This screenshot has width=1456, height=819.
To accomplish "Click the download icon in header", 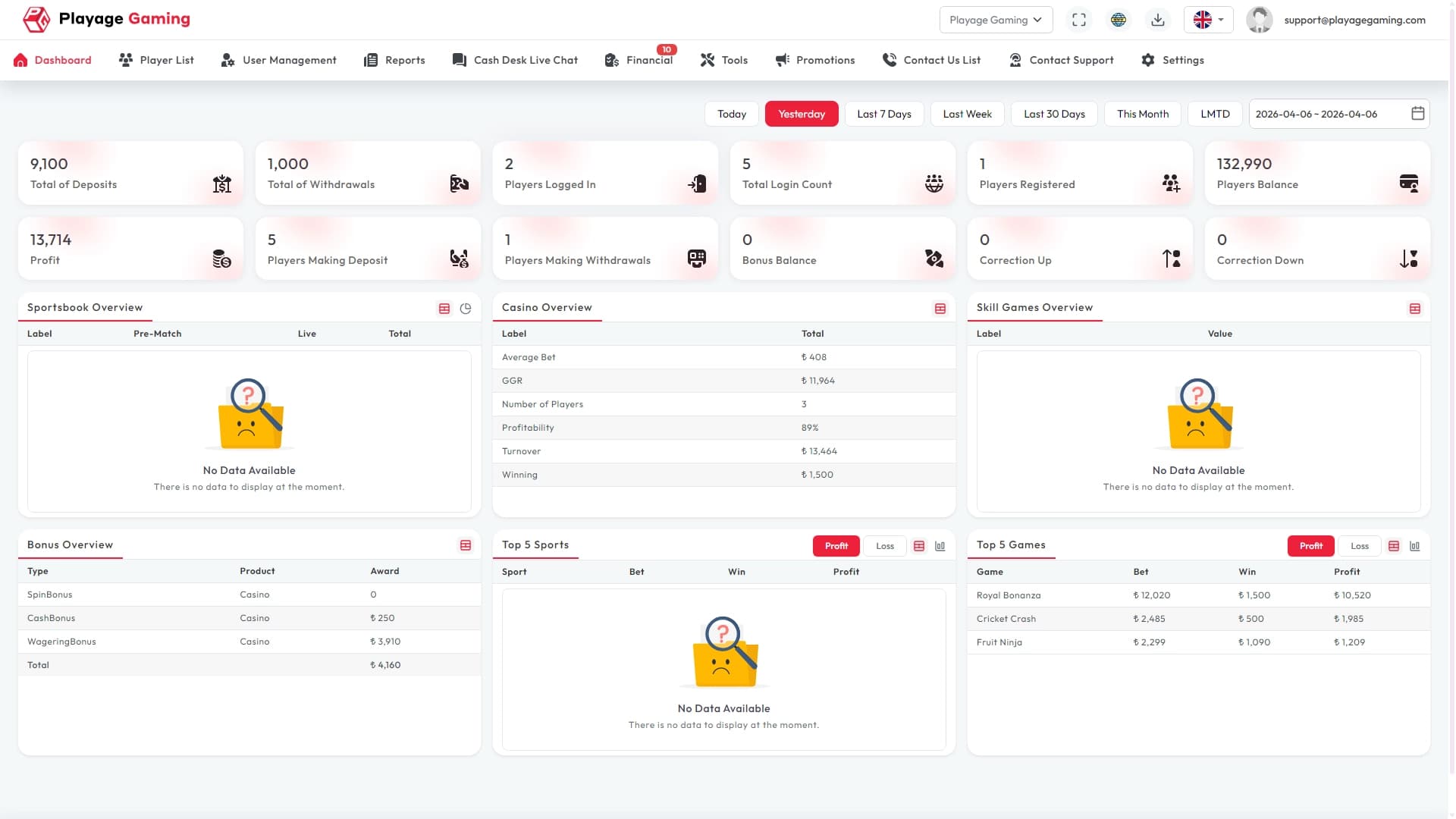I will [x=1158, y=20].
